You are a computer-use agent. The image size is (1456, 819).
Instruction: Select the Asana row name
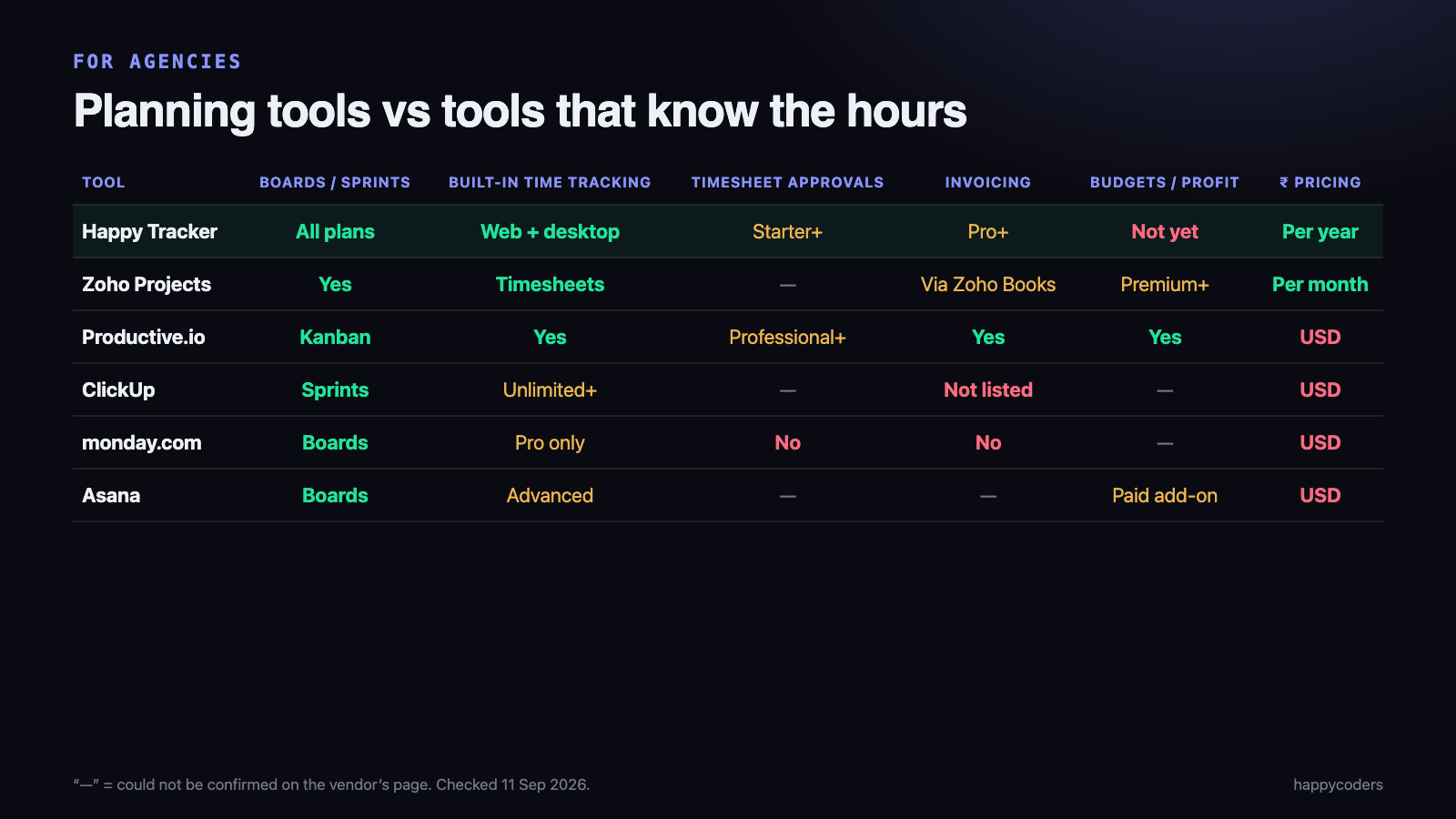[x=111, y=496]
